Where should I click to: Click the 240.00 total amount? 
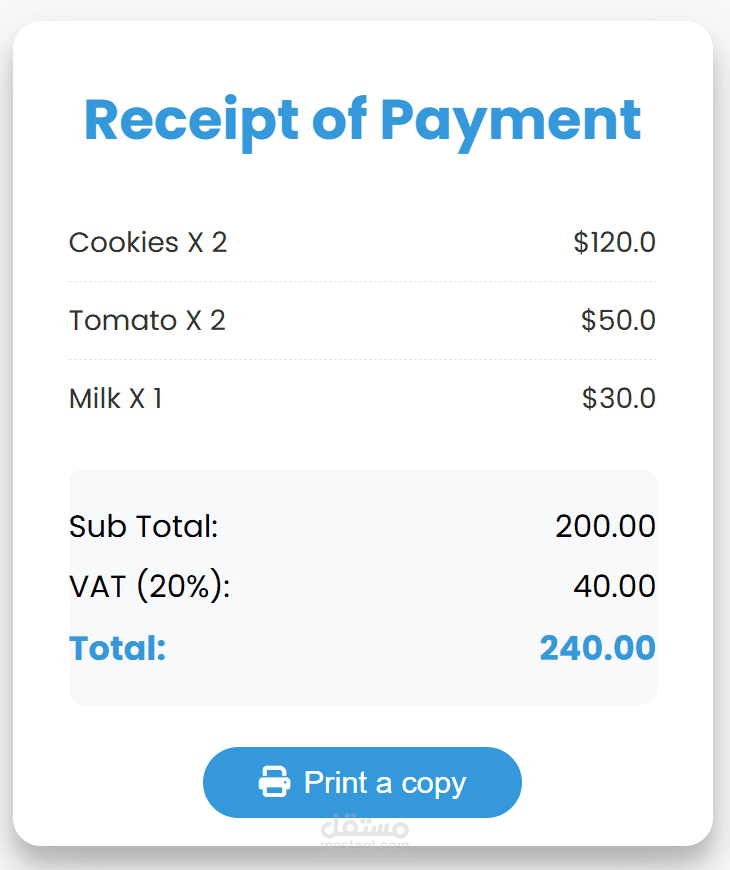click(598, 648)
